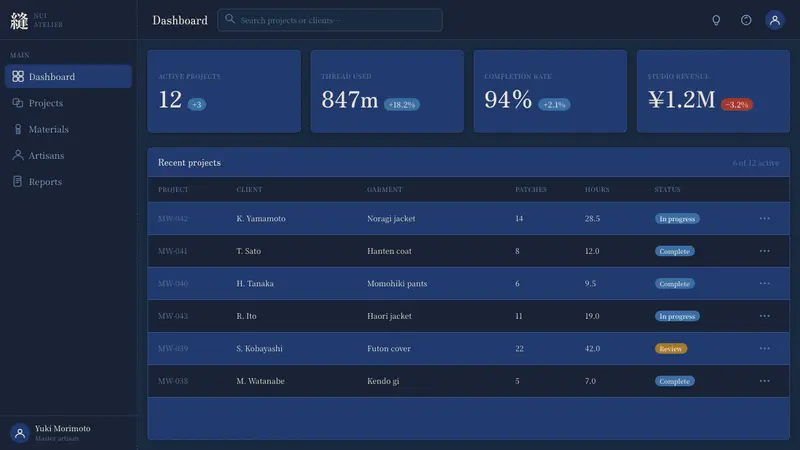Image resolution: width=800 pixels, height=450 pixels.
Task: Sort by the Project column header
Action: (x=173, y=189)
